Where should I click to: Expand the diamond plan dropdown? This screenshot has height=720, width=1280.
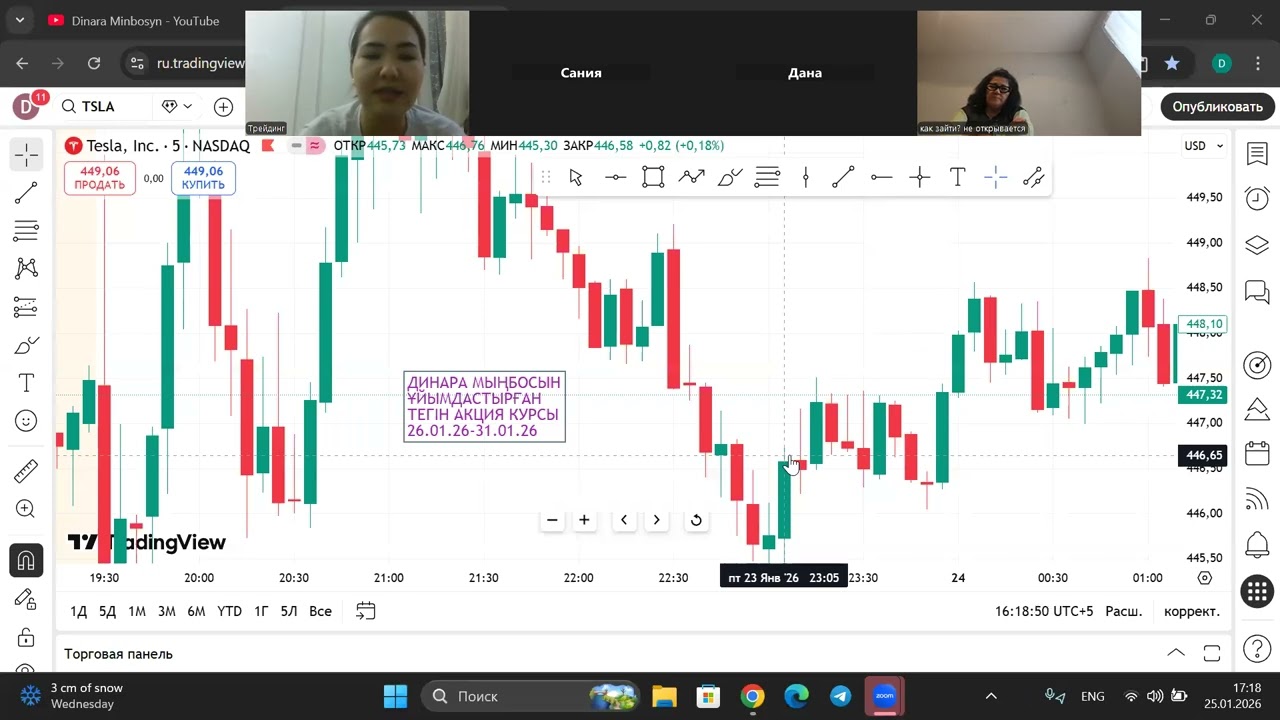pos(177,106)
